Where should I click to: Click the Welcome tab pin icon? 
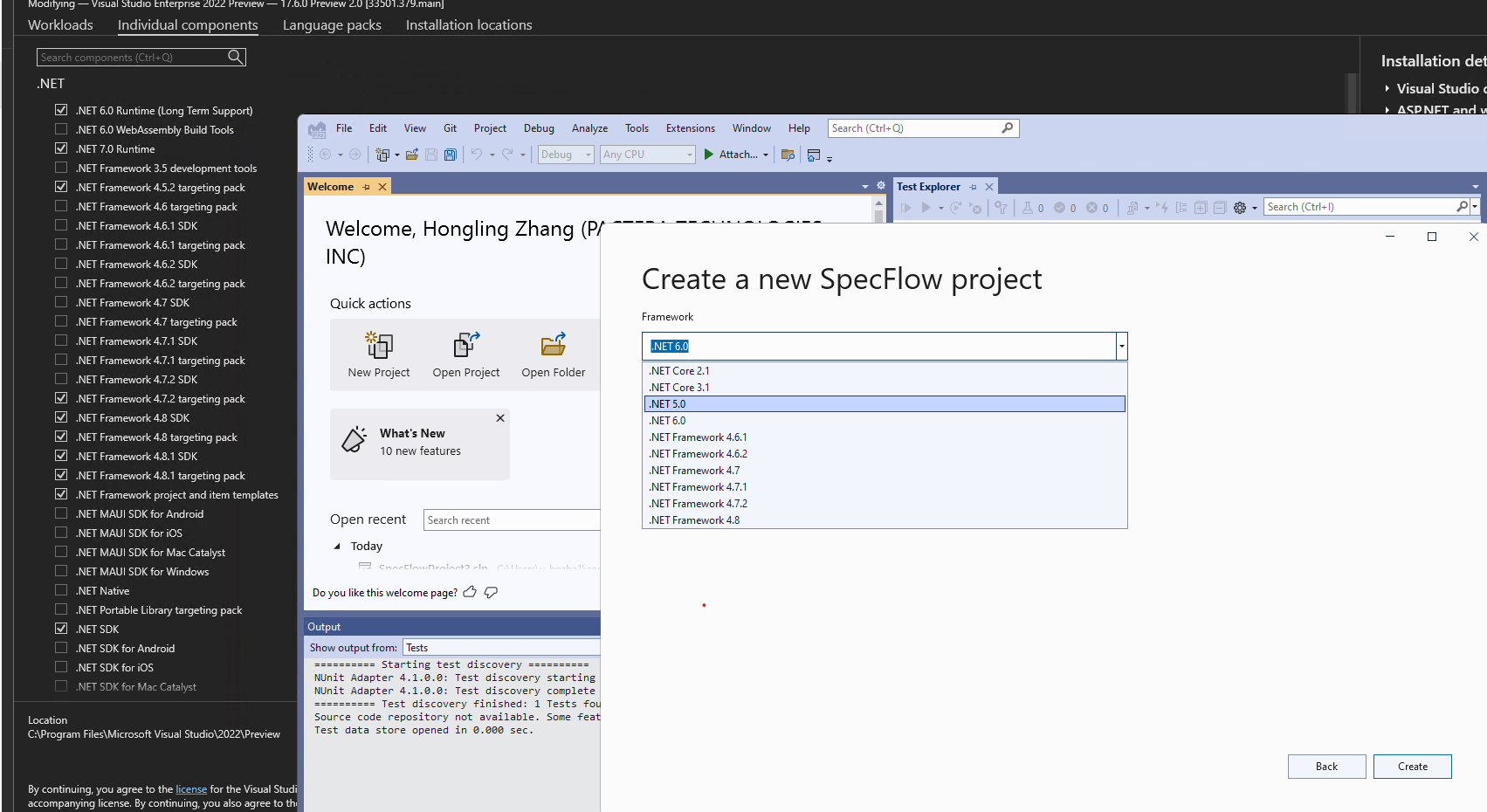coord(367,187)
